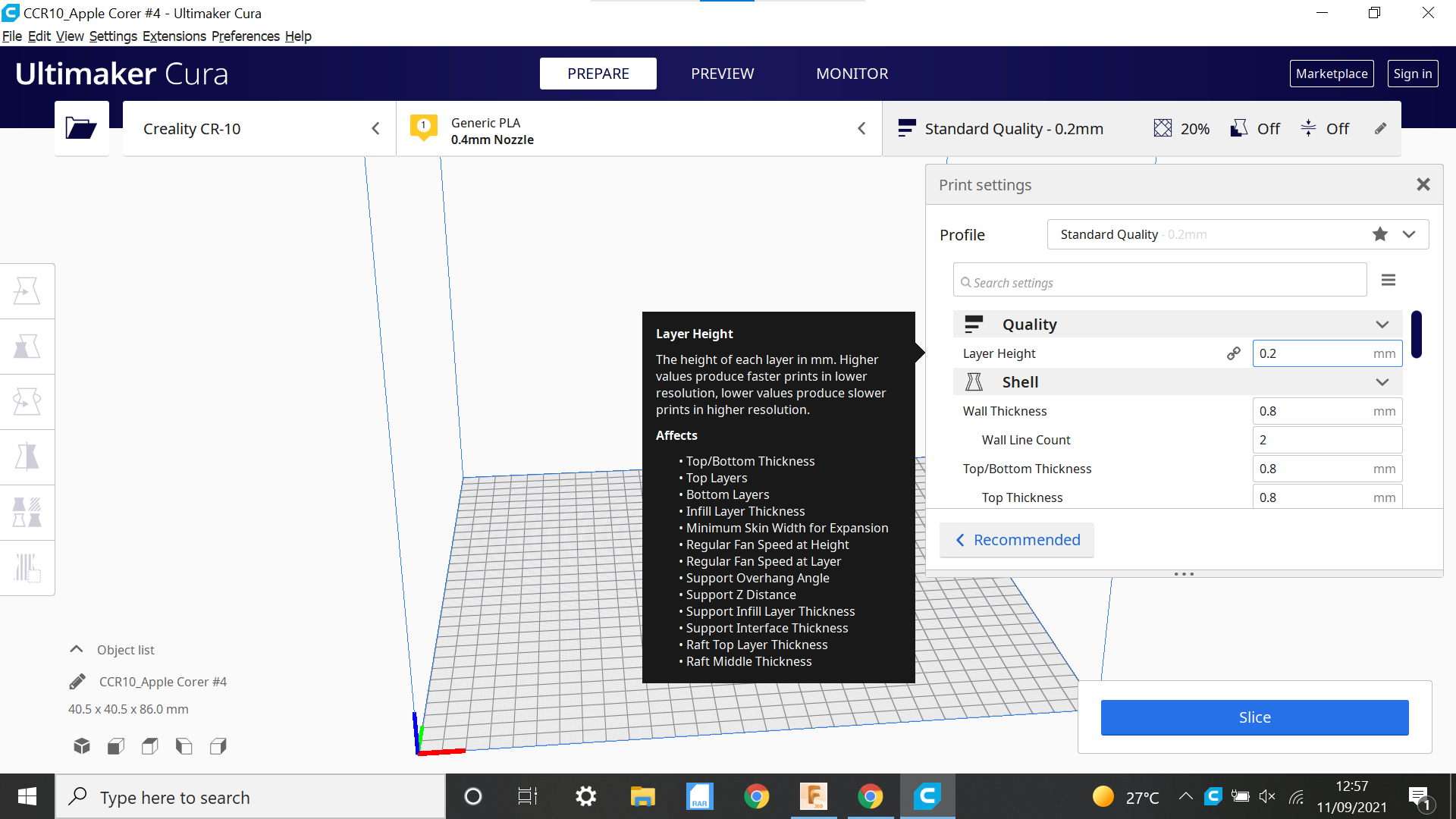The image size is (1456, 819).
Task: Select the Mirror tool in left toolbar
Action: 27,457
